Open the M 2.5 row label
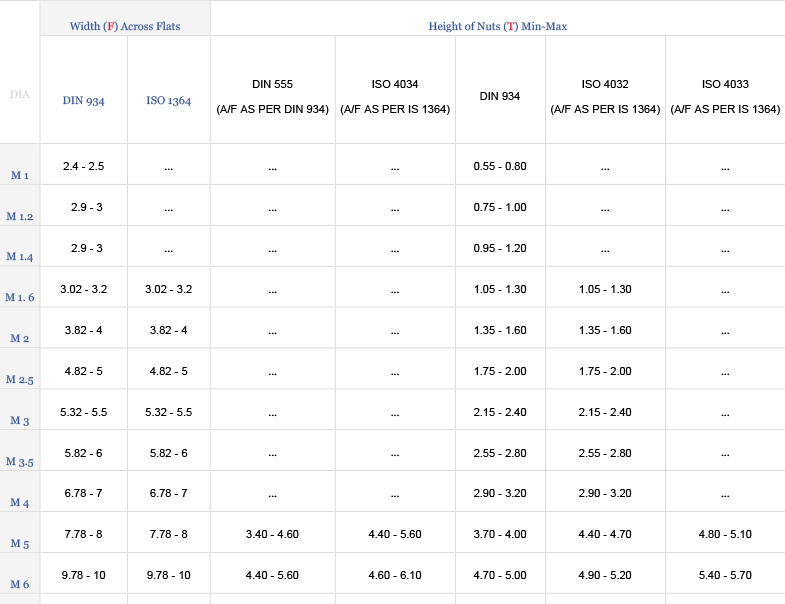Image resolution: width=785 pixels, height=604 pixels. point(20,380)
